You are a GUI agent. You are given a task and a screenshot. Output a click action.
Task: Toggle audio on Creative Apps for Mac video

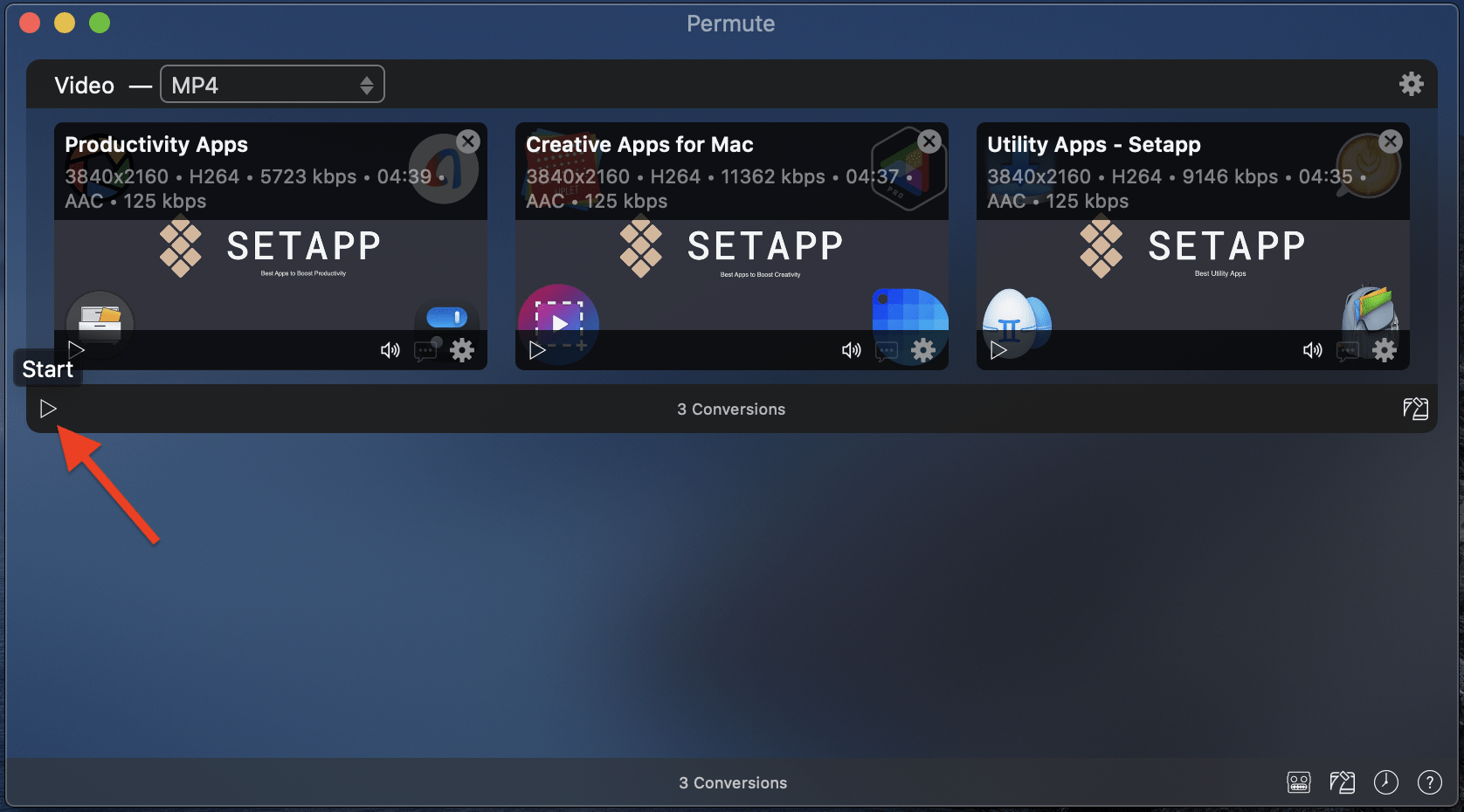tap(851, 350)
